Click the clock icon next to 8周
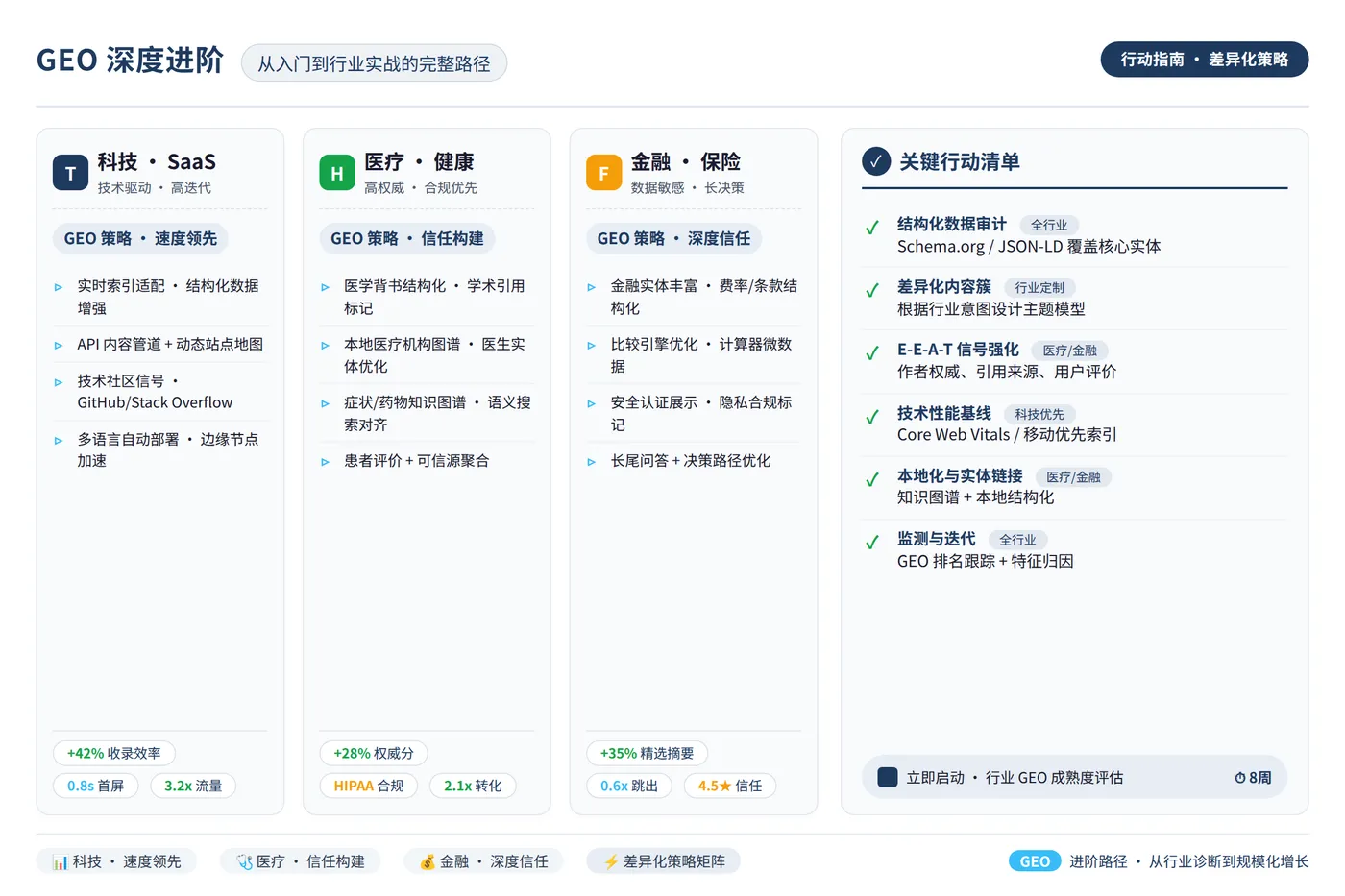1345x896 pixels. 1239,778
